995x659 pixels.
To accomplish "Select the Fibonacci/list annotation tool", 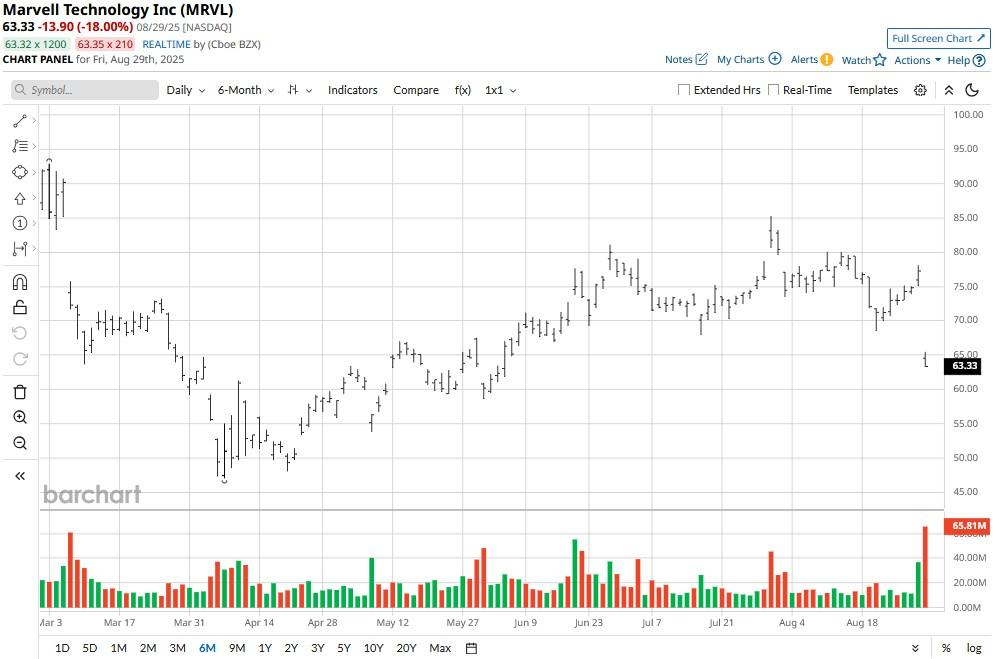I will pos(20,147).
